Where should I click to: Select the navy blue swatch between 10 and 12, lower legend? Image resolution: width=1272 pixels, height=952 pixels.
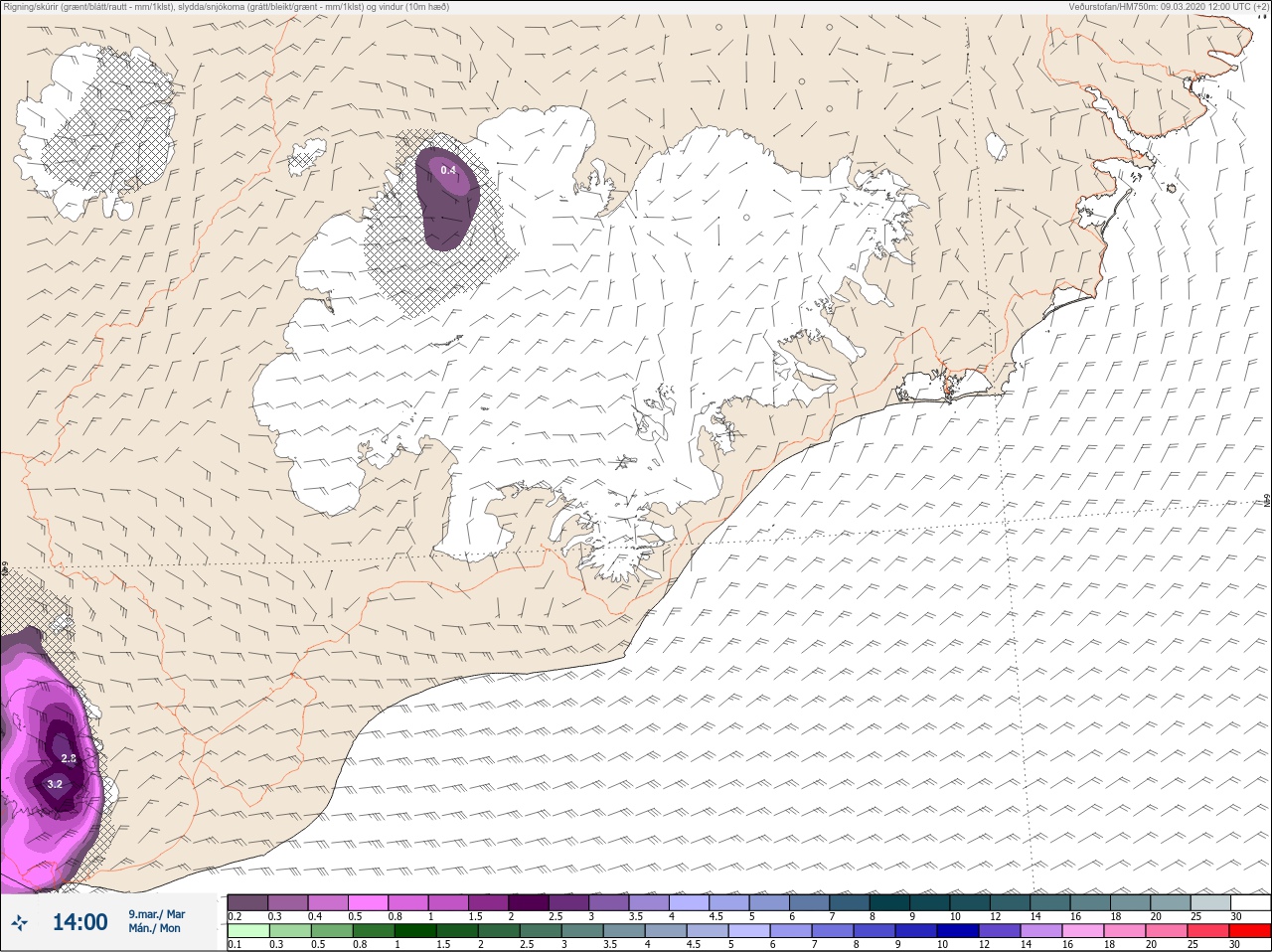coord(958,933)
